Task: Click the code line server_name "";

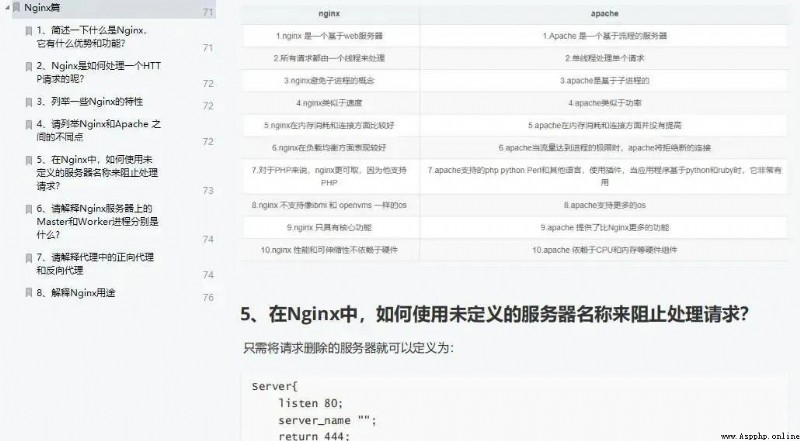Action: [x=327, y=420]
